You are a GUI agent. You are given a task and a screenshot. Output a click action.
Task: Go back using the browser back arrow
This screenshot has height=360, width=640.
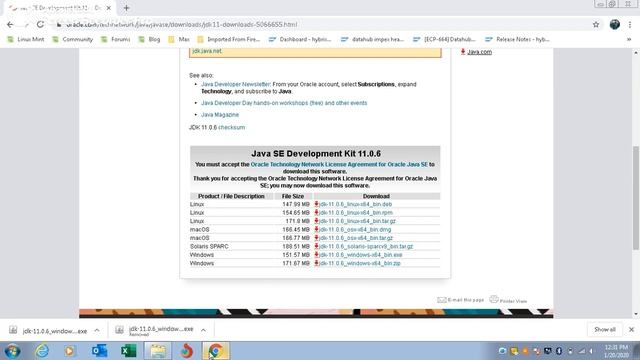[10, 24]
